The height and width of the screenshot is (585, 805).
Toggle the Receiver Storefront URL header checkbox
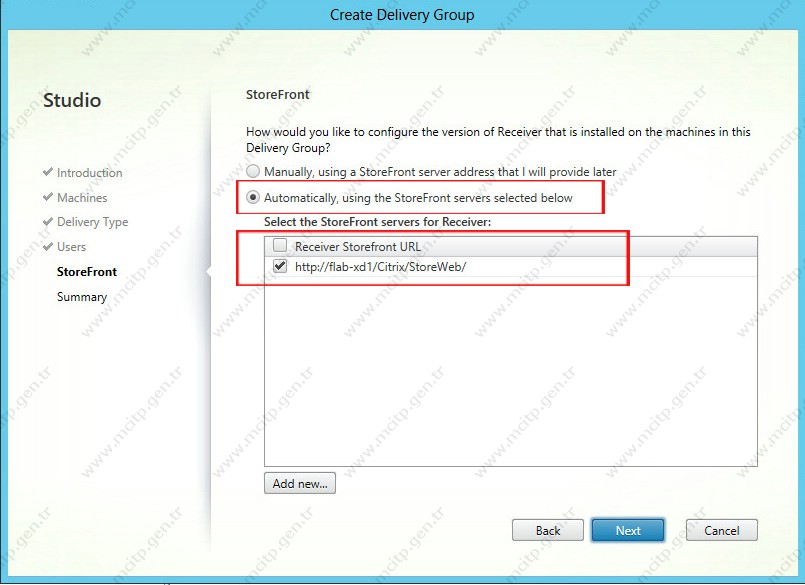(x=280, y=246)
